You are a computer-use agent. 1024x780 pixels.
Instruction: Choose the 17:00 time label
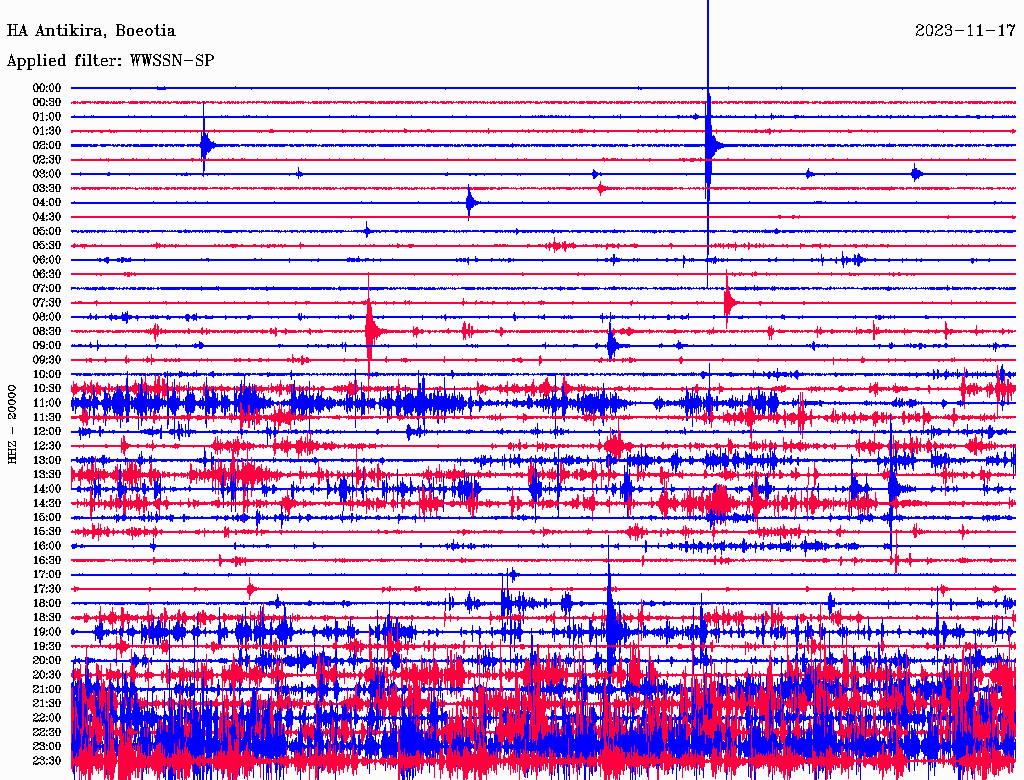pos(47,574)
